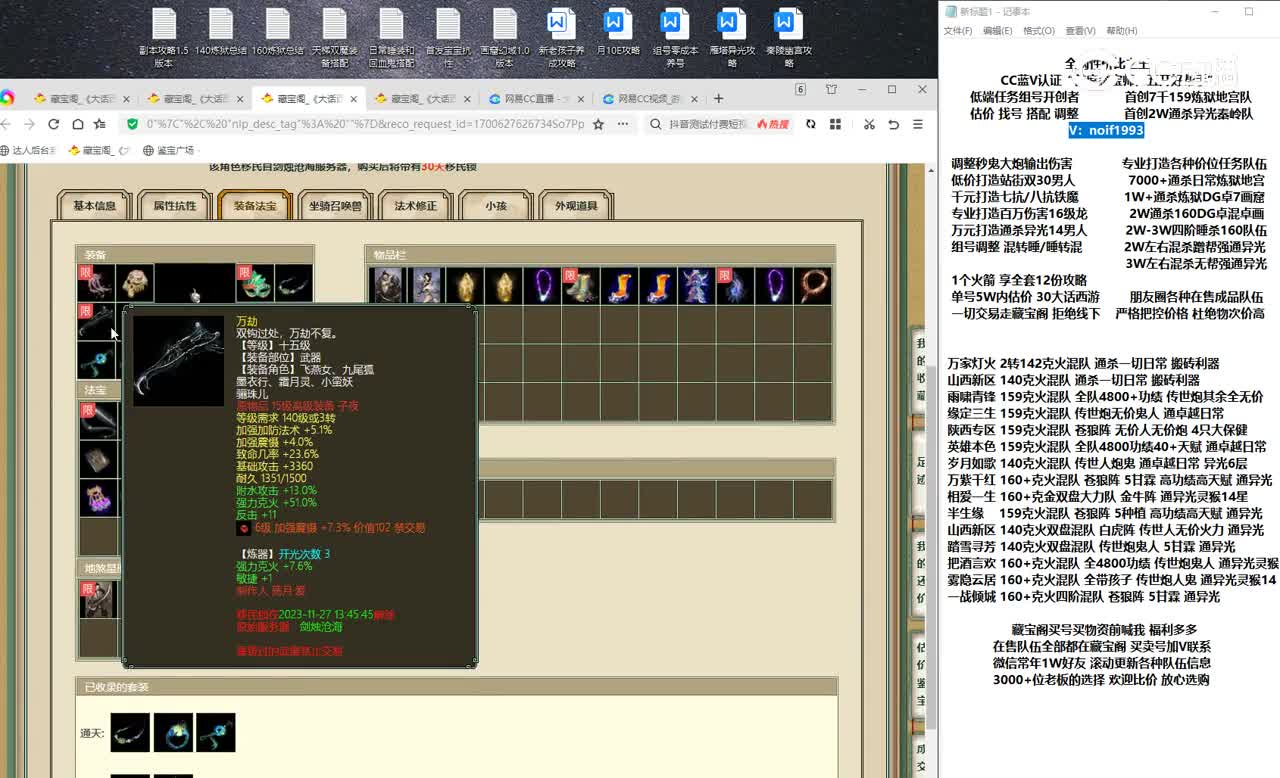This screenshot has height=778, width=1280.
Task: Open the Notepad 格式(O) menu
Action: pyautogui.click(x=1038, y=31)
